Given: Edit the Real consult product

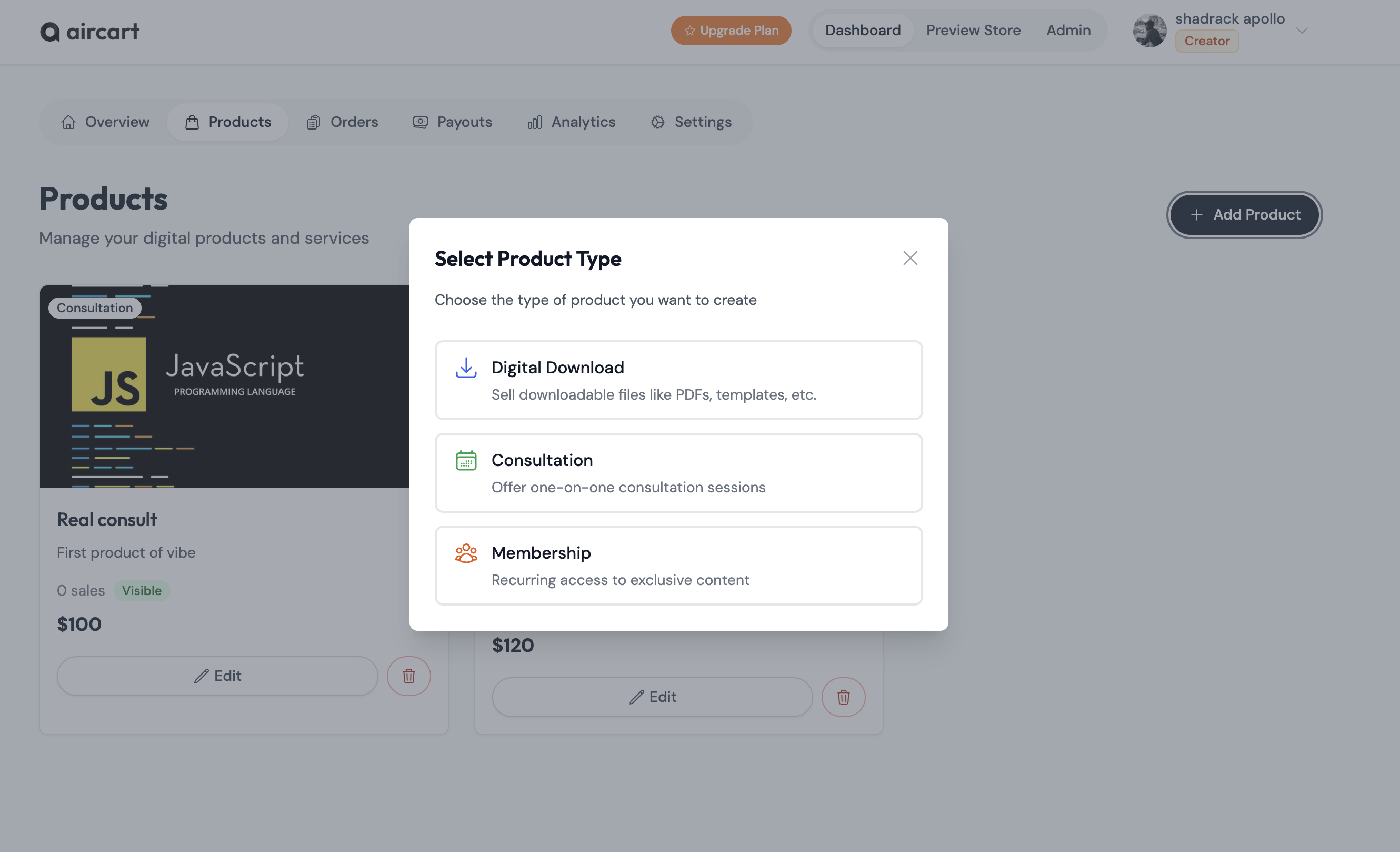Looking at the screenshot, I should tap(217, 676).
